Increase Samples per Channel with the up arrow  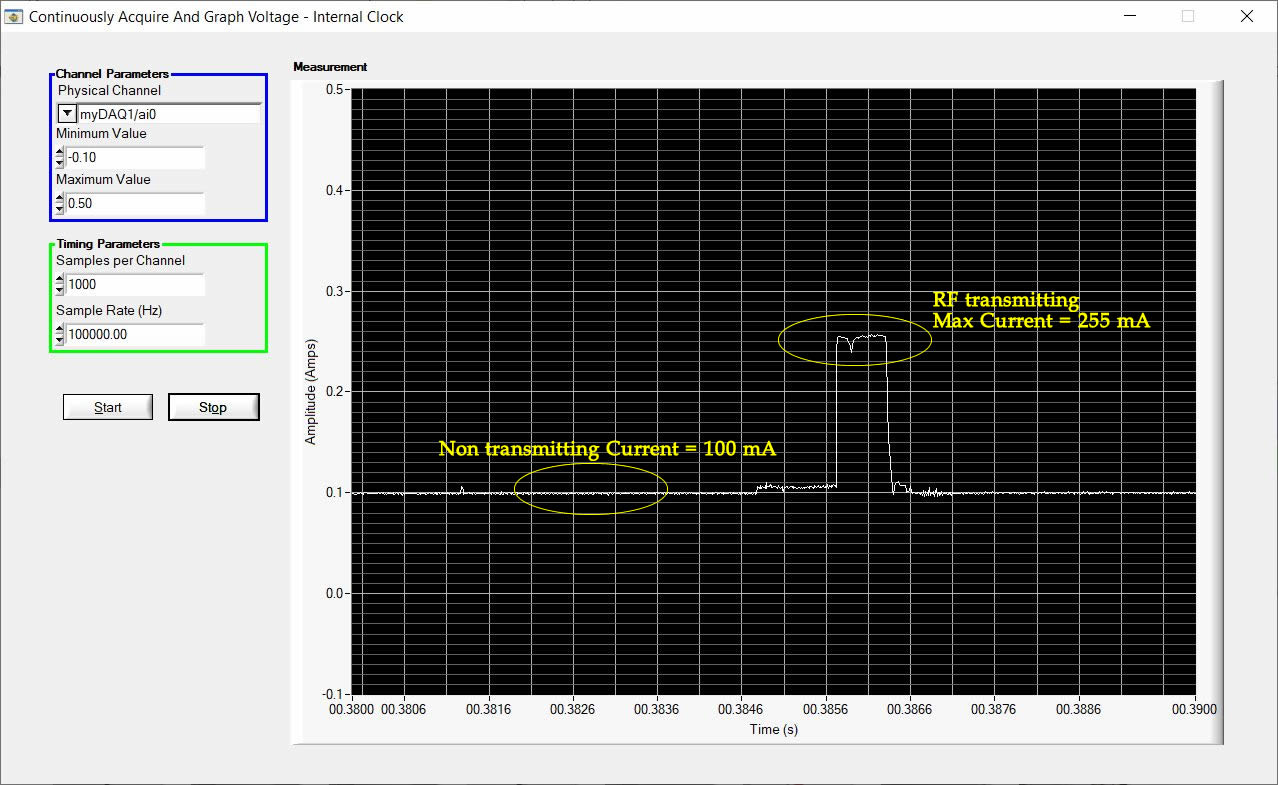click(x=58, y=279)
